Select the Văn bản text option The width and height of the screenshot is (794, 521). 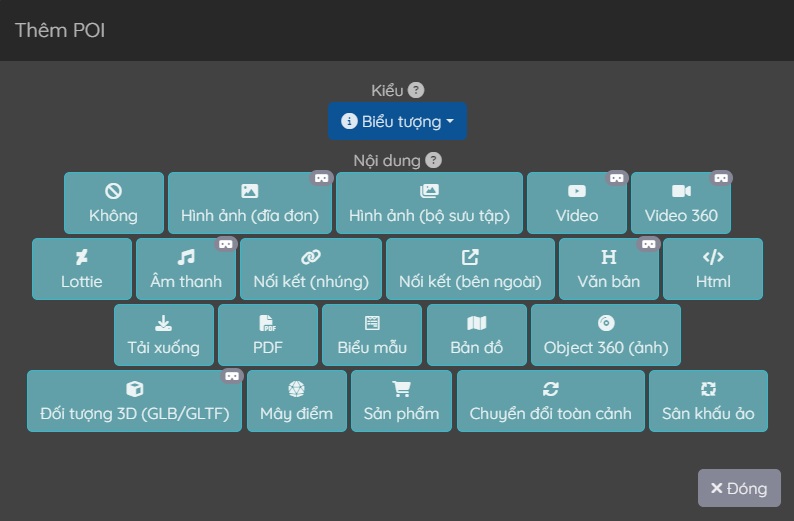tap(609, 269)
